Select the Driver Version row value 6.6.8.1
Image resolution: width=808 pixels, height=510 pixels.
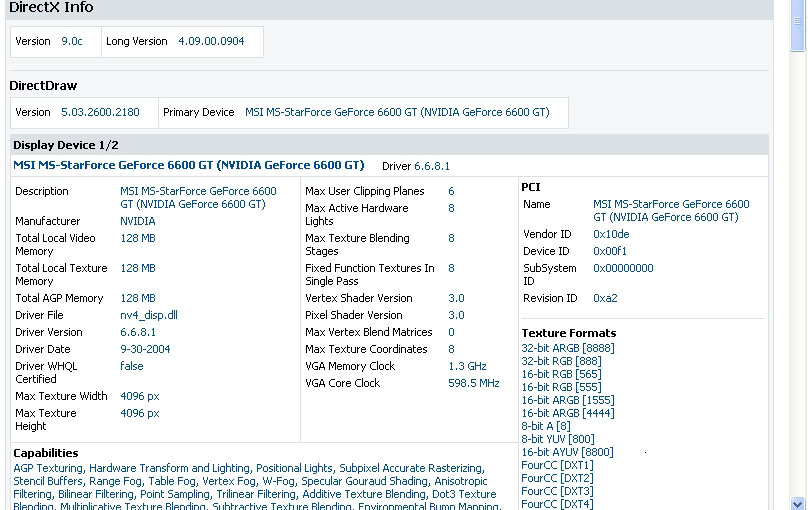click(138, 332)
